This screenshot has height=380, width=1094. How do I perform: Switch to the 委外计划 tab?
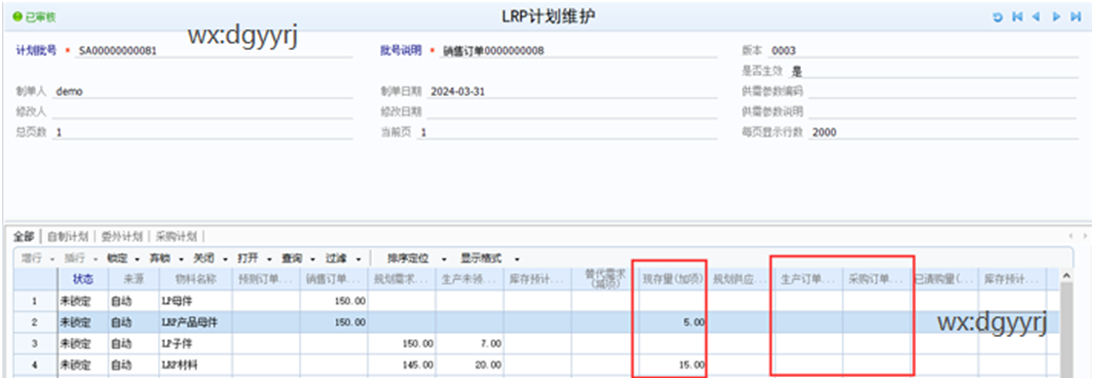point(121,236)
